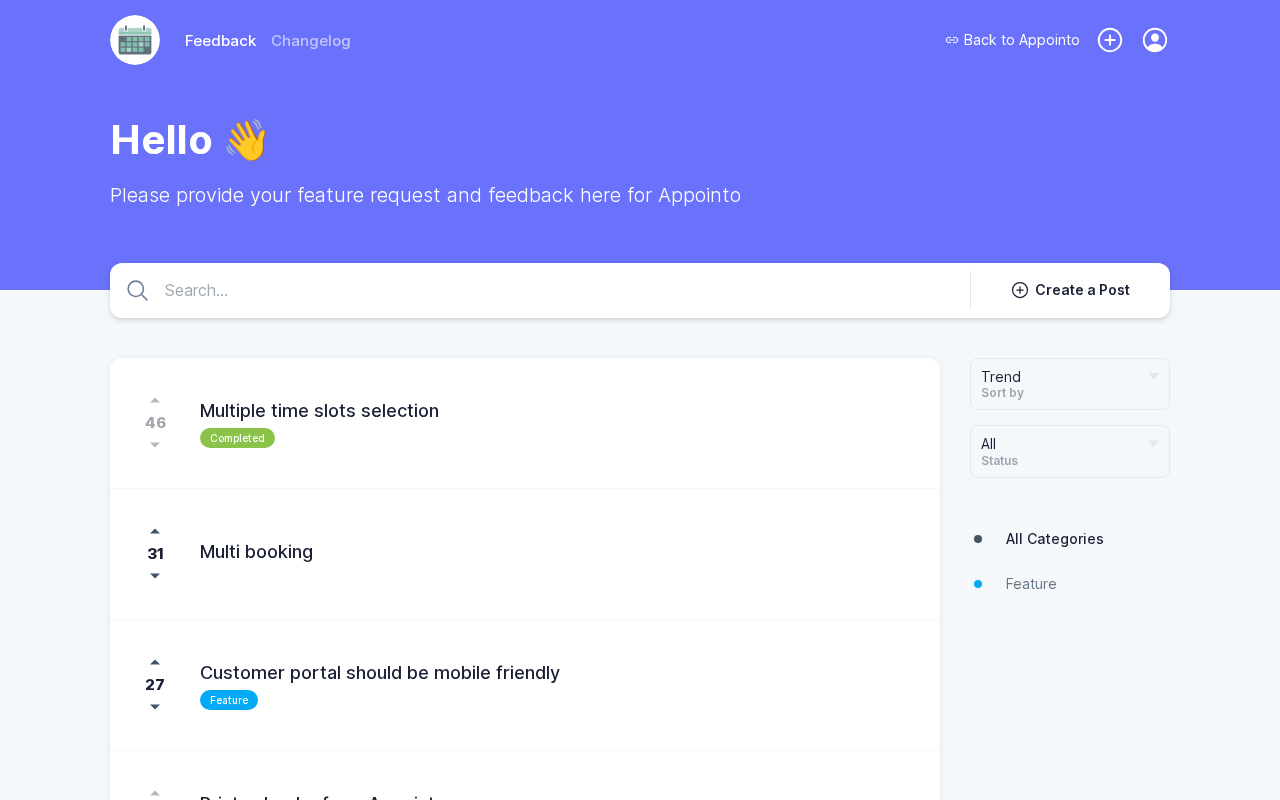The width and height of the screenshot is (1280, 800).
Task: Downvote Customer portal mobile friendly post
Action: click(155, 707)
